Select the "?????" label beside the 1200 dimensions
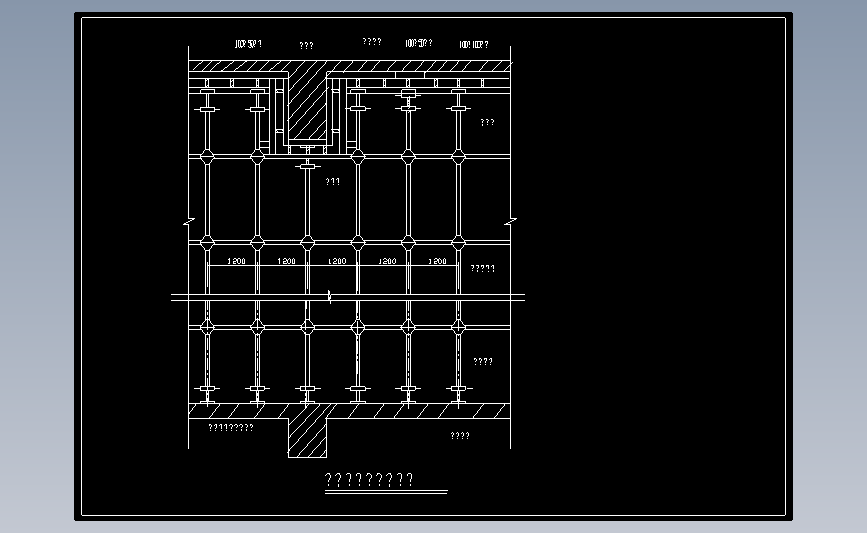Image resolution: width=867 pixels, height=533 pixels. point(483,268)
